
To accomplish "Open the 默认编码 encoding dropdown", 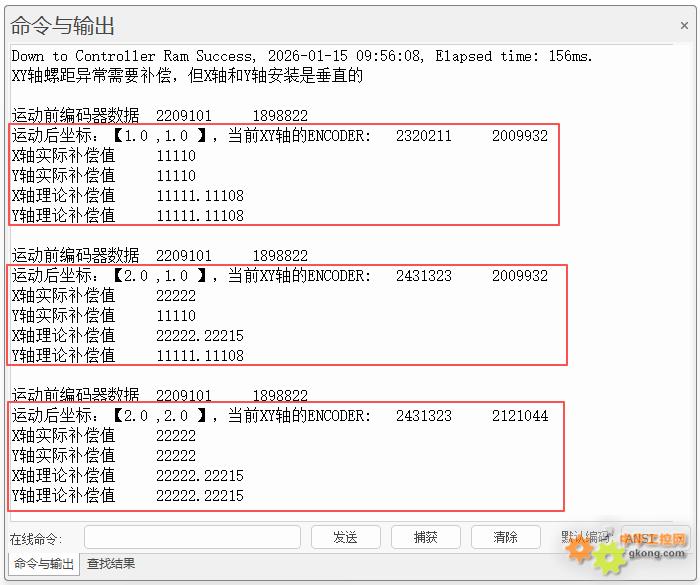I will (x=655, y=538).
